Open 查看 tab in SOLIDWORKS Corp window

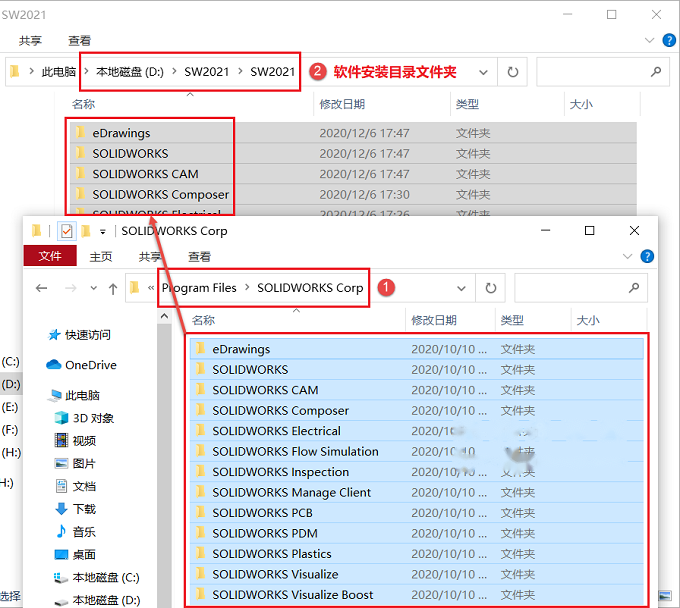pos(199,257)
